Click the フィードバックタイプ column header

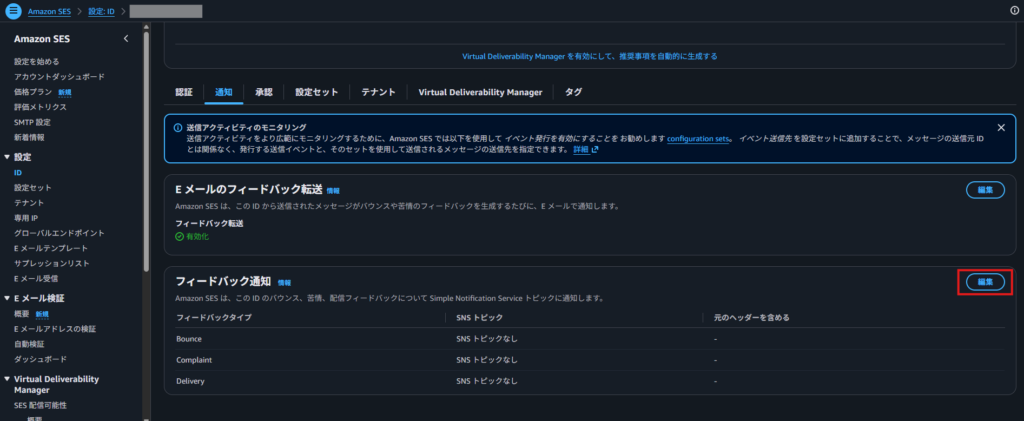[214, 317]
